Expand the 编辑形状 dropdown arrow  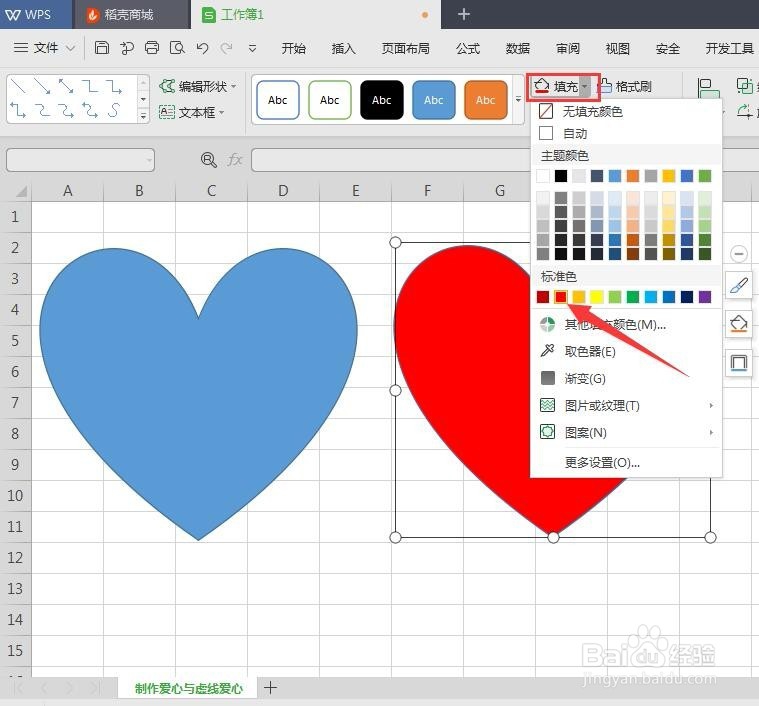click(234, 87)
